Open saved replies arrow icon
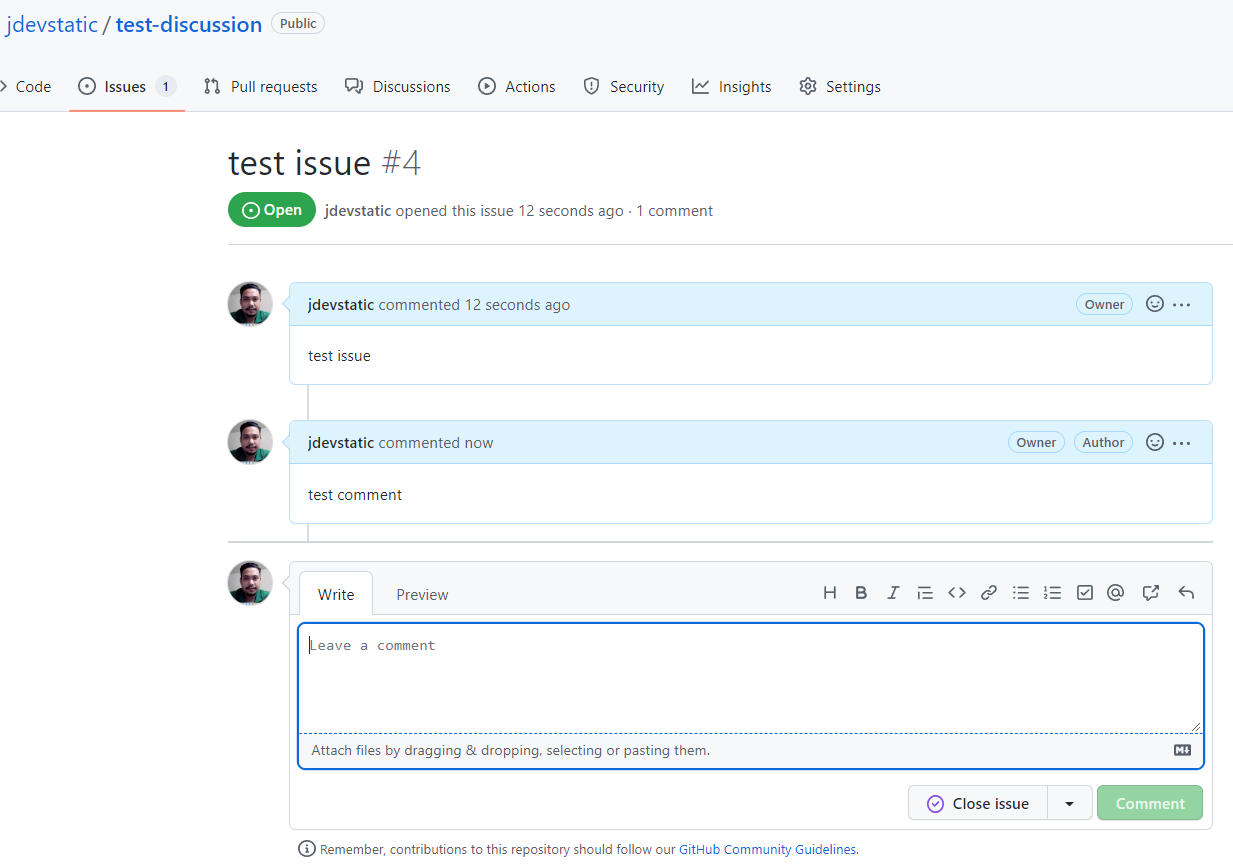Screen dimensions: 1233x866 click(1186, 593)
